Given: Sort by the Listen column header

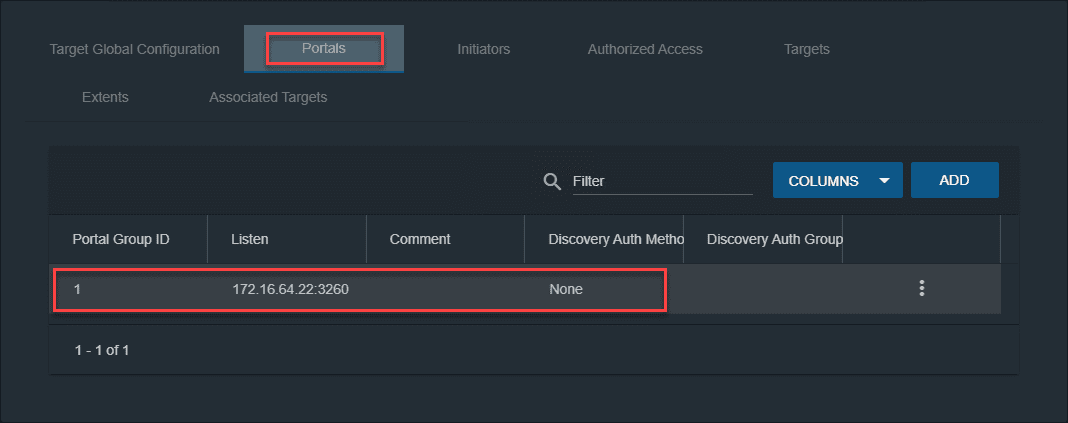Looking at the screenshot, I should point(249,239).
